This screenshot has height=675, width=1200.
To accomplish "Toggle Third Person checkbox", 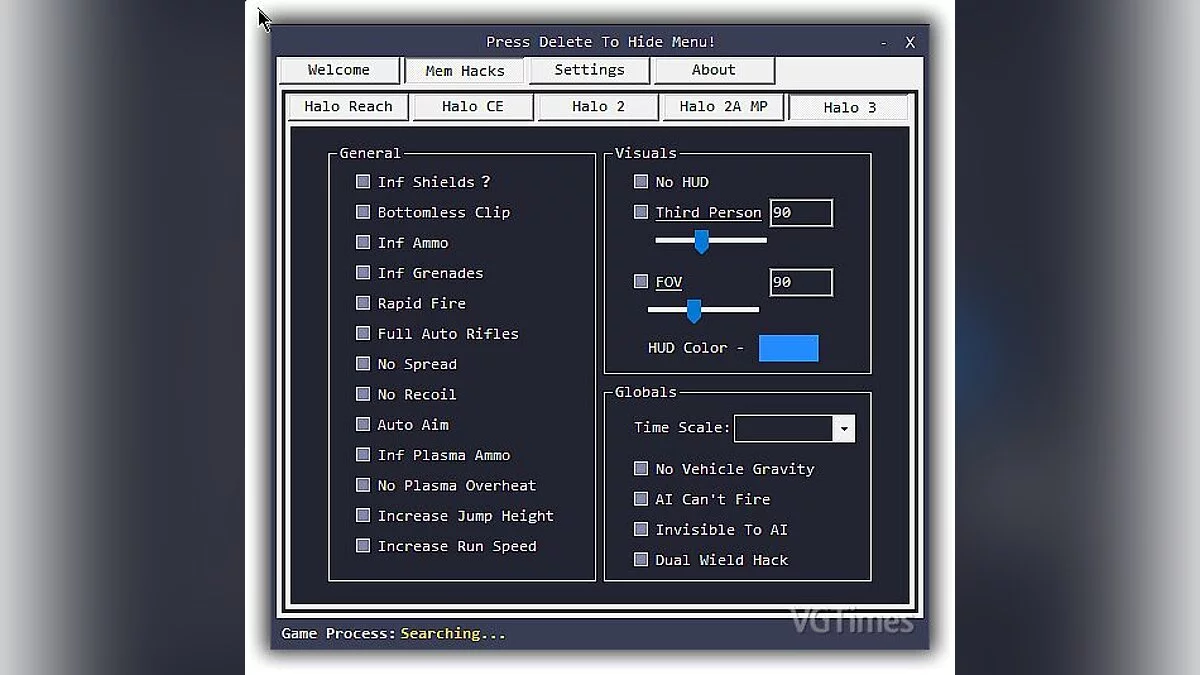I will 641,212.
